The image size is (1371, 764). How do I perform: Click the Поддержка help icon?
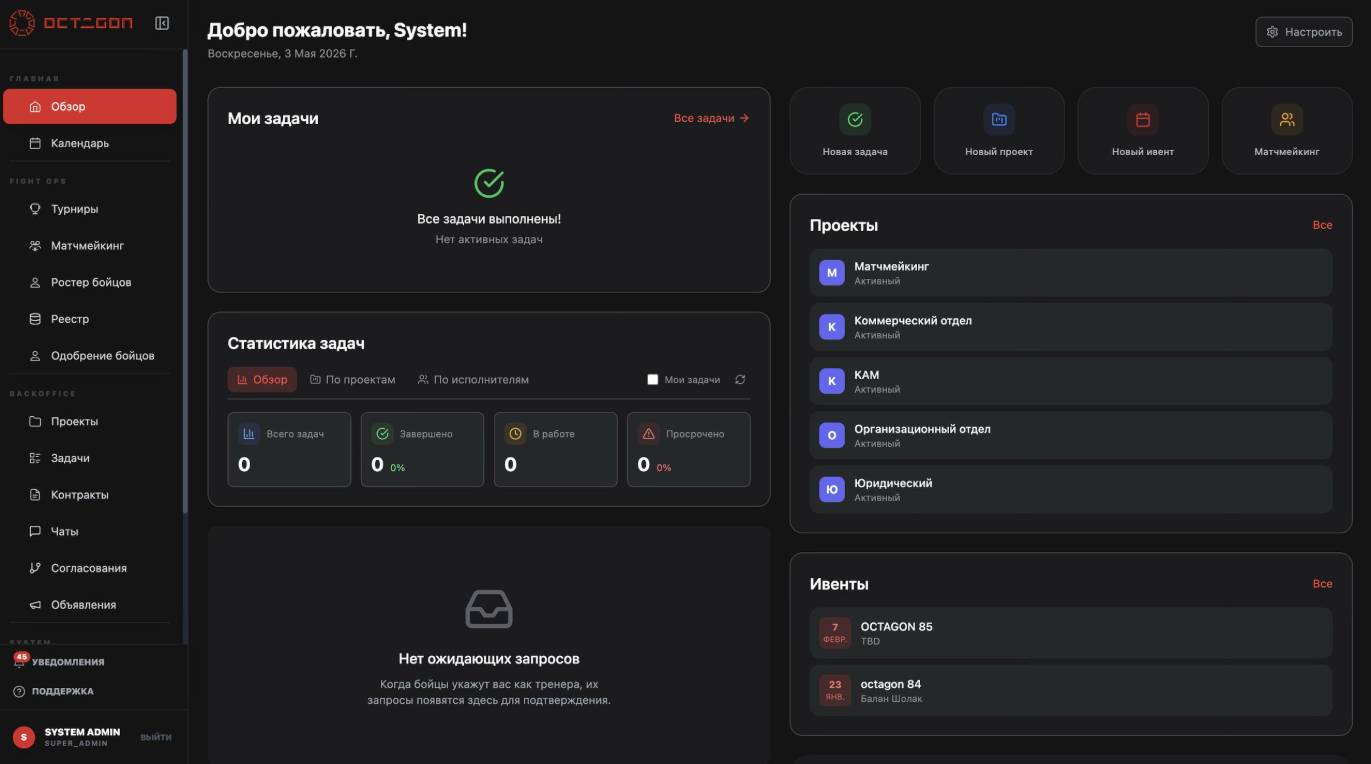[x=19, y=691]
